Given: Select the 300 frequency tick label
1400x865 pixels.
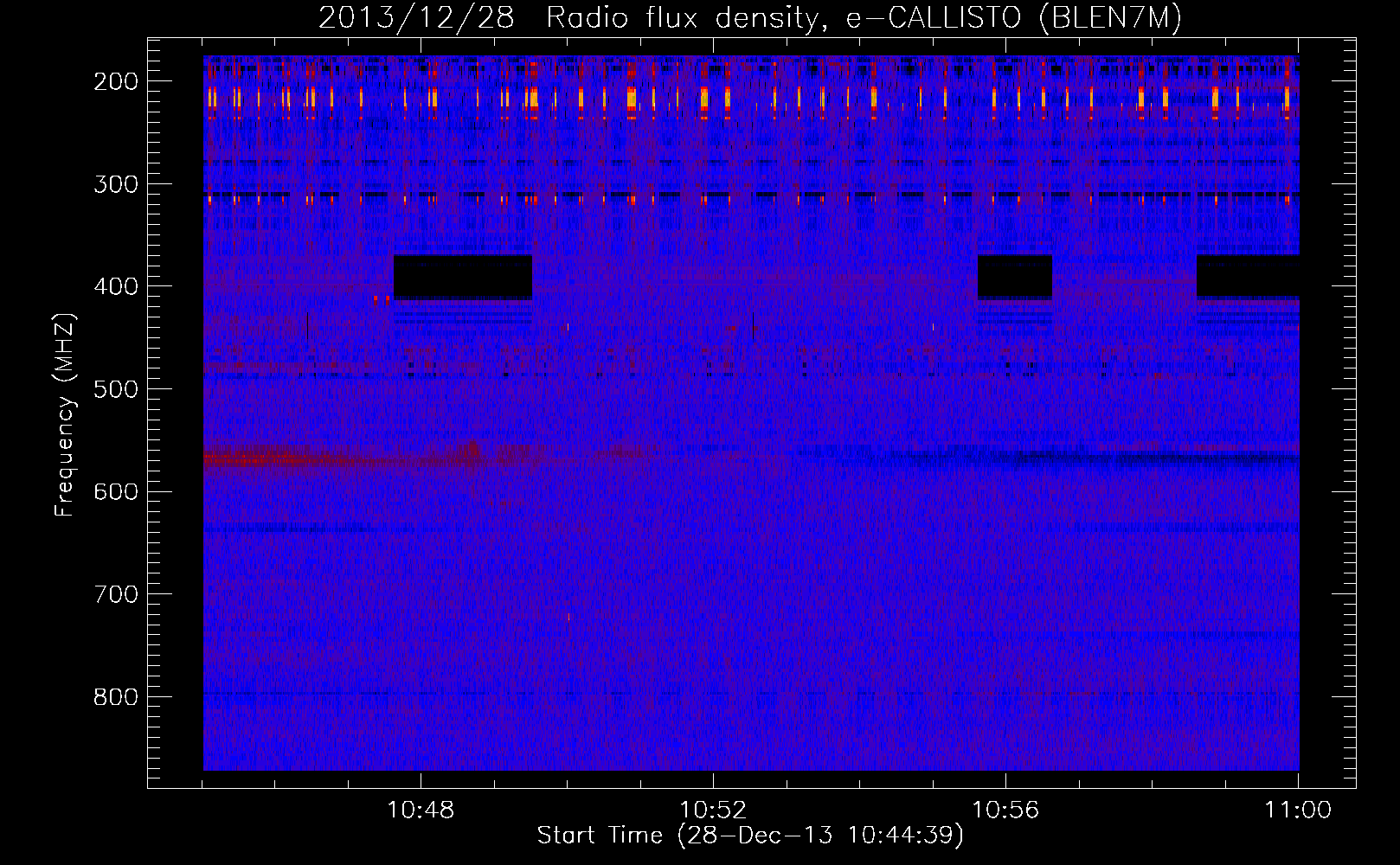Looking at the screenshot, I should pos(115,184).
